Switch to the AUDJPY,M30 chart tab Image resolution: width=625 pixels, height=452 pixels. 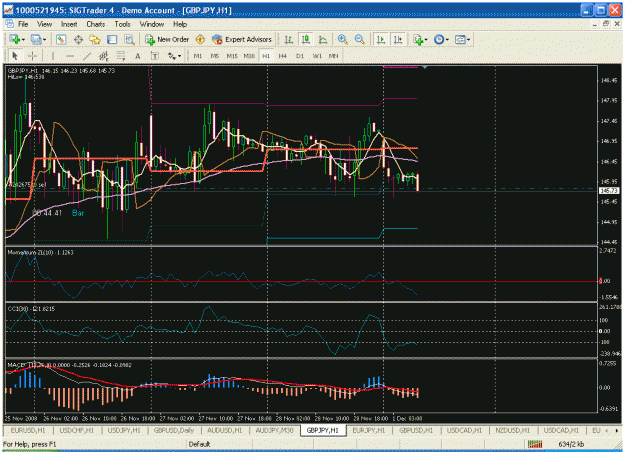274,430
